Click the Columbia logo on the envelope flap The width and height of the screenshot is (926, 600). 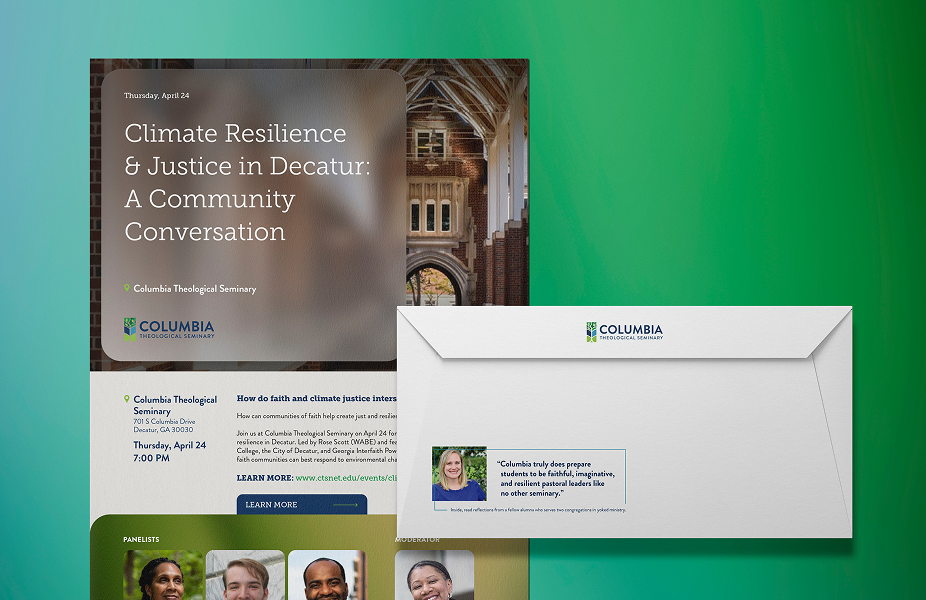point(625,332)
